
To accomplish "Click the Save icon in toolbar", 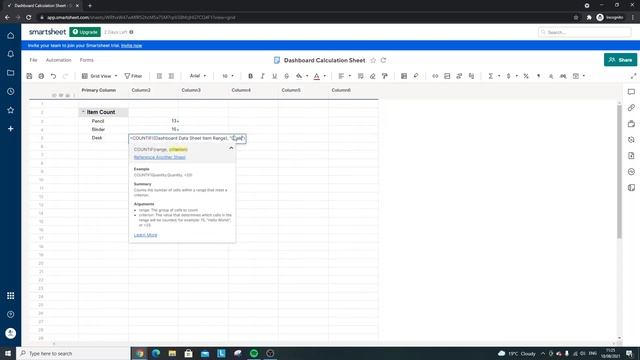I will 29,76.
